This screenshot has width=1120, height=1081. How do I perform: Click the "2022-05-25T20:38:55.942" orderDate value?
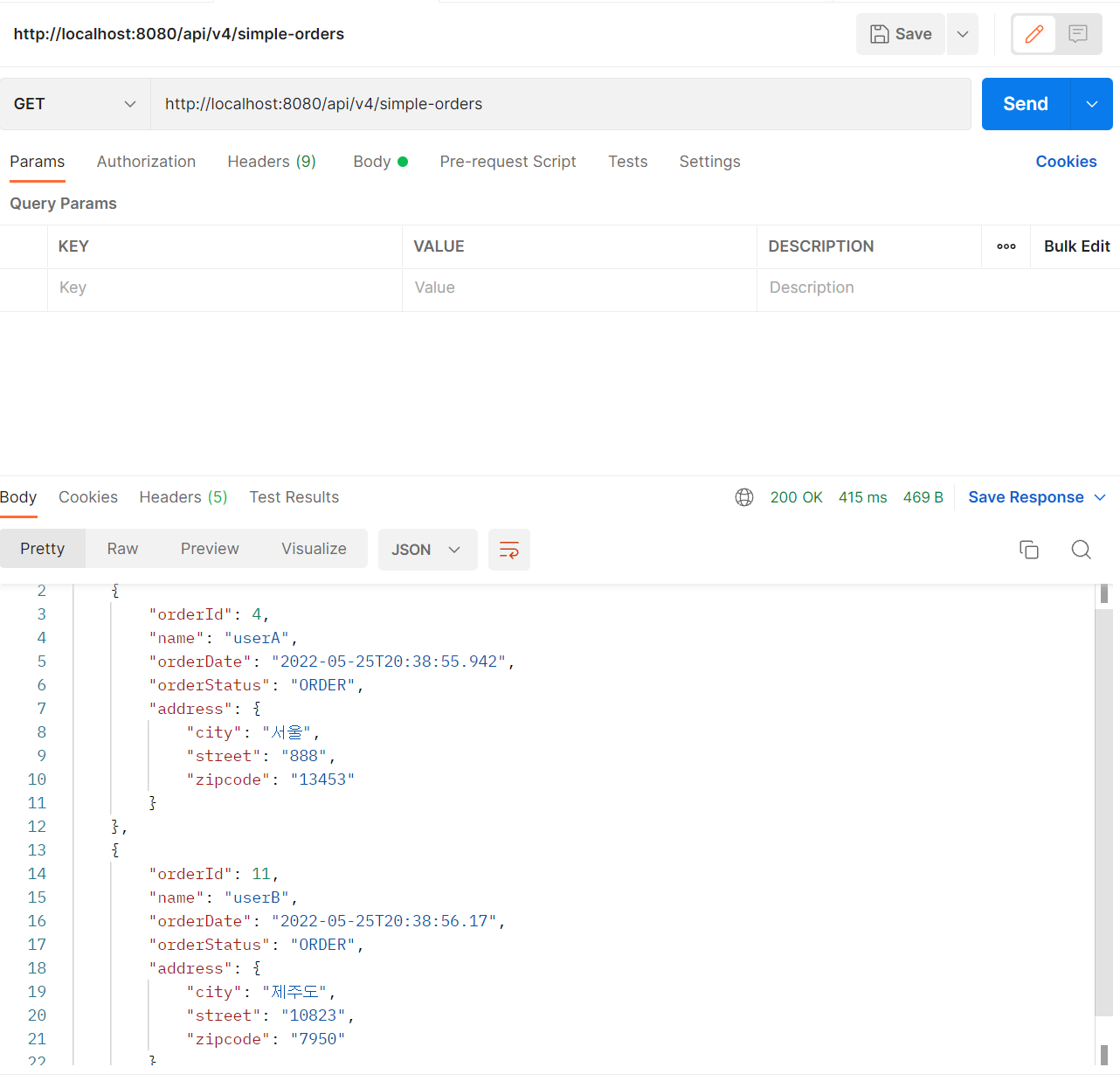click(x=389, y=662)
